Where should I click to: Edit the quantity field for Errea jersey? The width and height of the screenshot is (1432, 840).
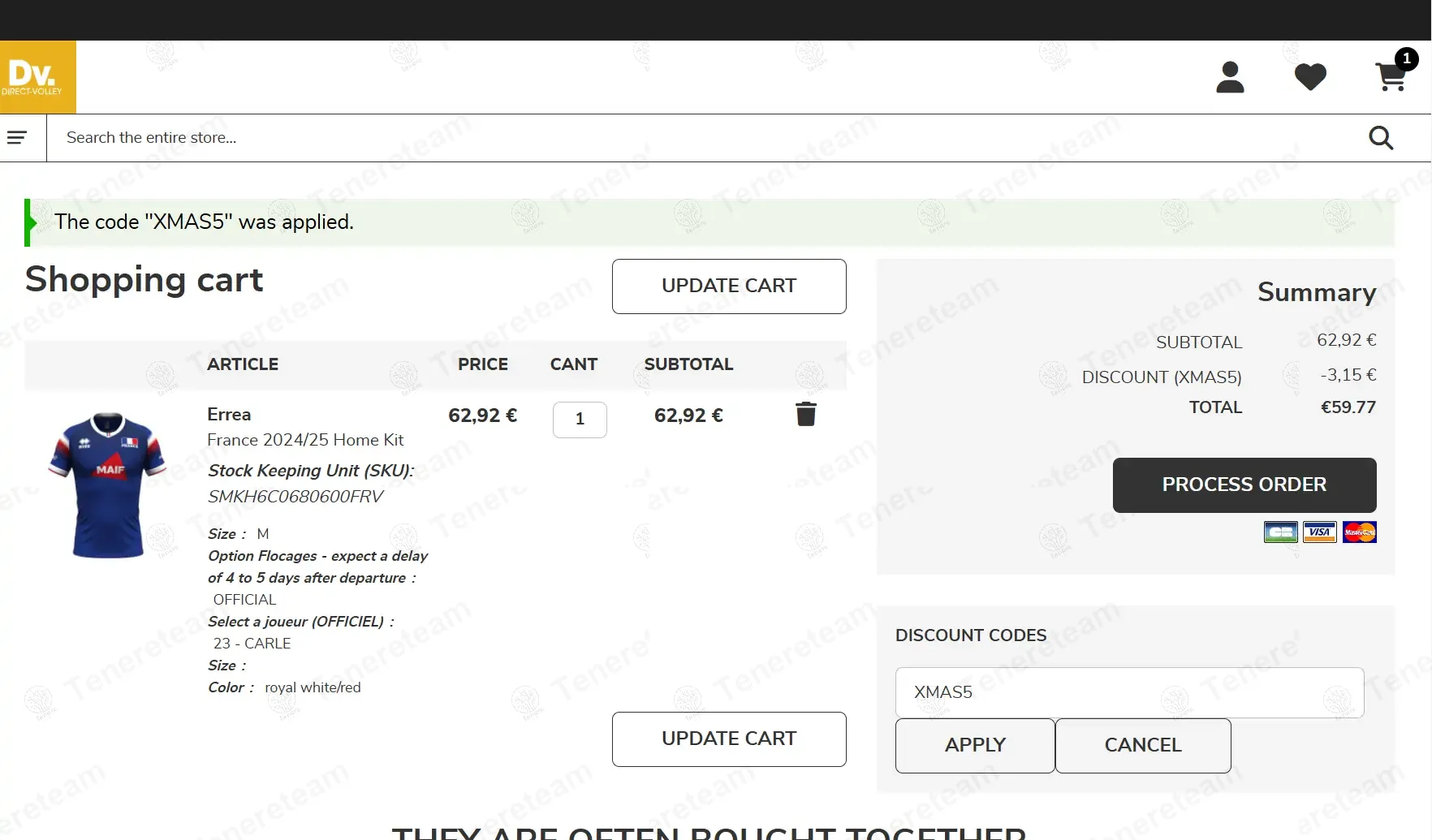click(x=580, y=420)
